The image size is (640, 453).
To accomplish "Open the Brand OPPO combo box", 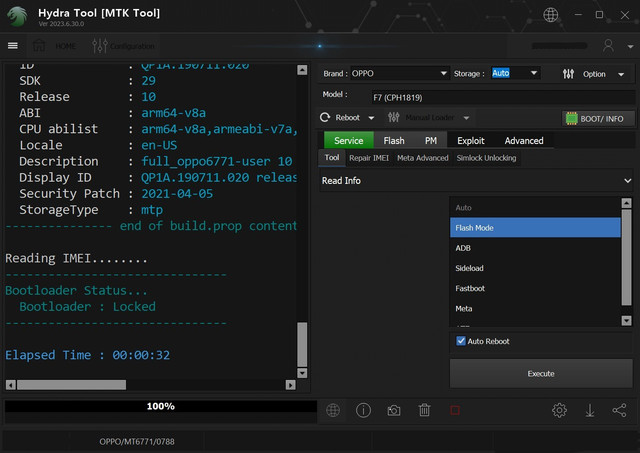I will tap(399, 73).
